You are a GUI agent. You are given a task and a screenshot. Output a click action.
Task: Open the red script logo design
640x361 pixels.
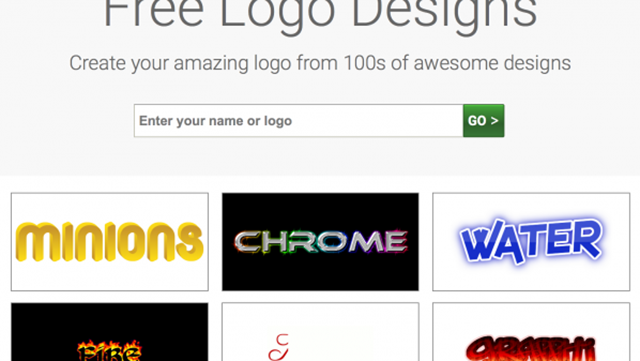coord(320,332)
